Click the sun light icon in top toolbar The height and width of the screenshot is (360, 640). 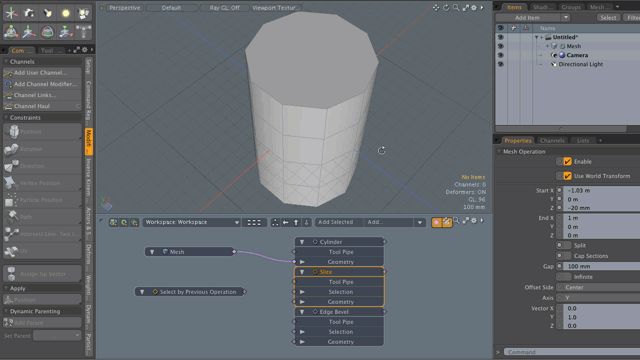[x=65, y=13]
